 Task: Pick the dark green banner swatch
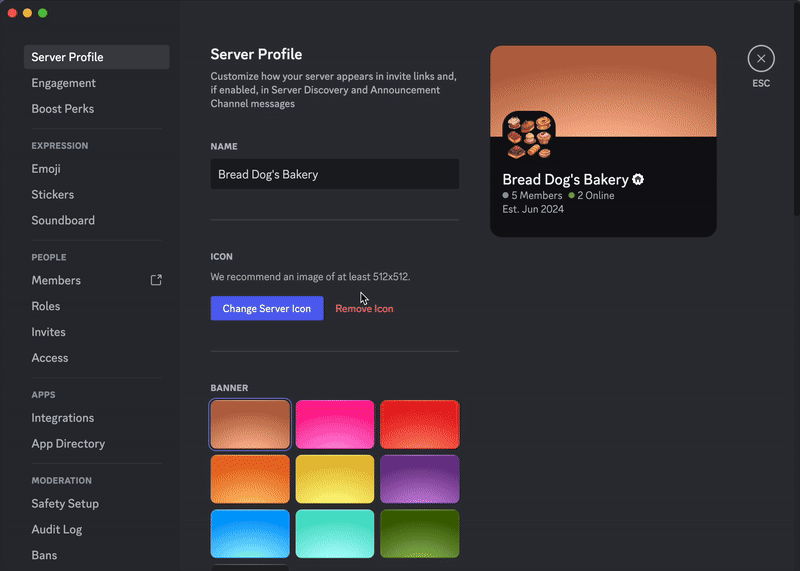[420, 533]
